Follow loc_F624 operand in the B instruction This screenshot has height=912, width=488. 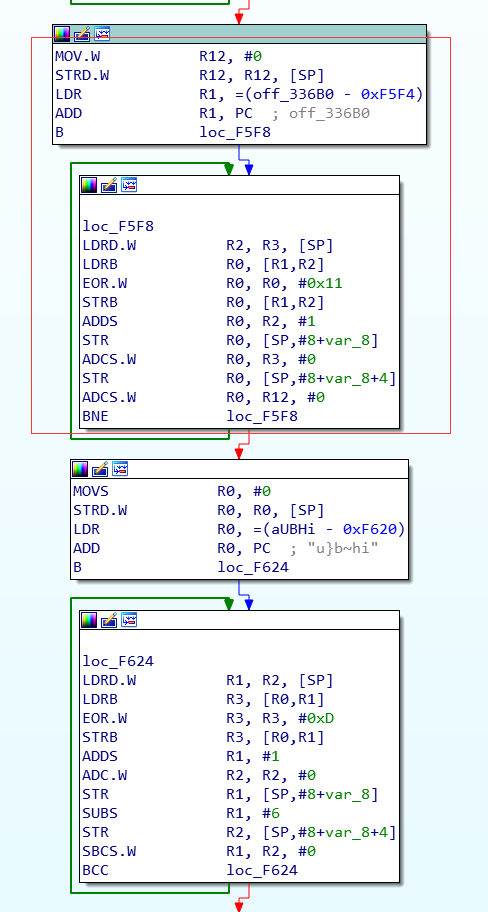coord(252,567)
